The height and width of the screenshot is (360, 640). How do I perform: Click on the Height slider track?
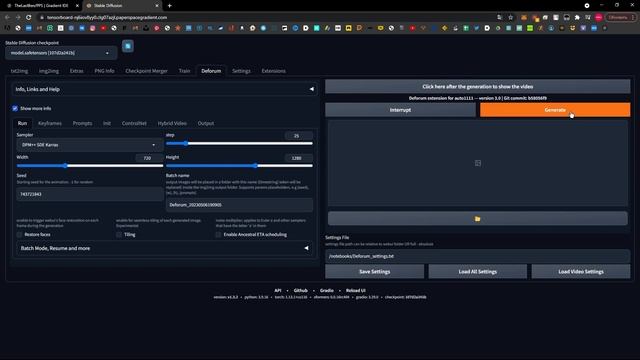pyautogui.click(x=239, y=166)
